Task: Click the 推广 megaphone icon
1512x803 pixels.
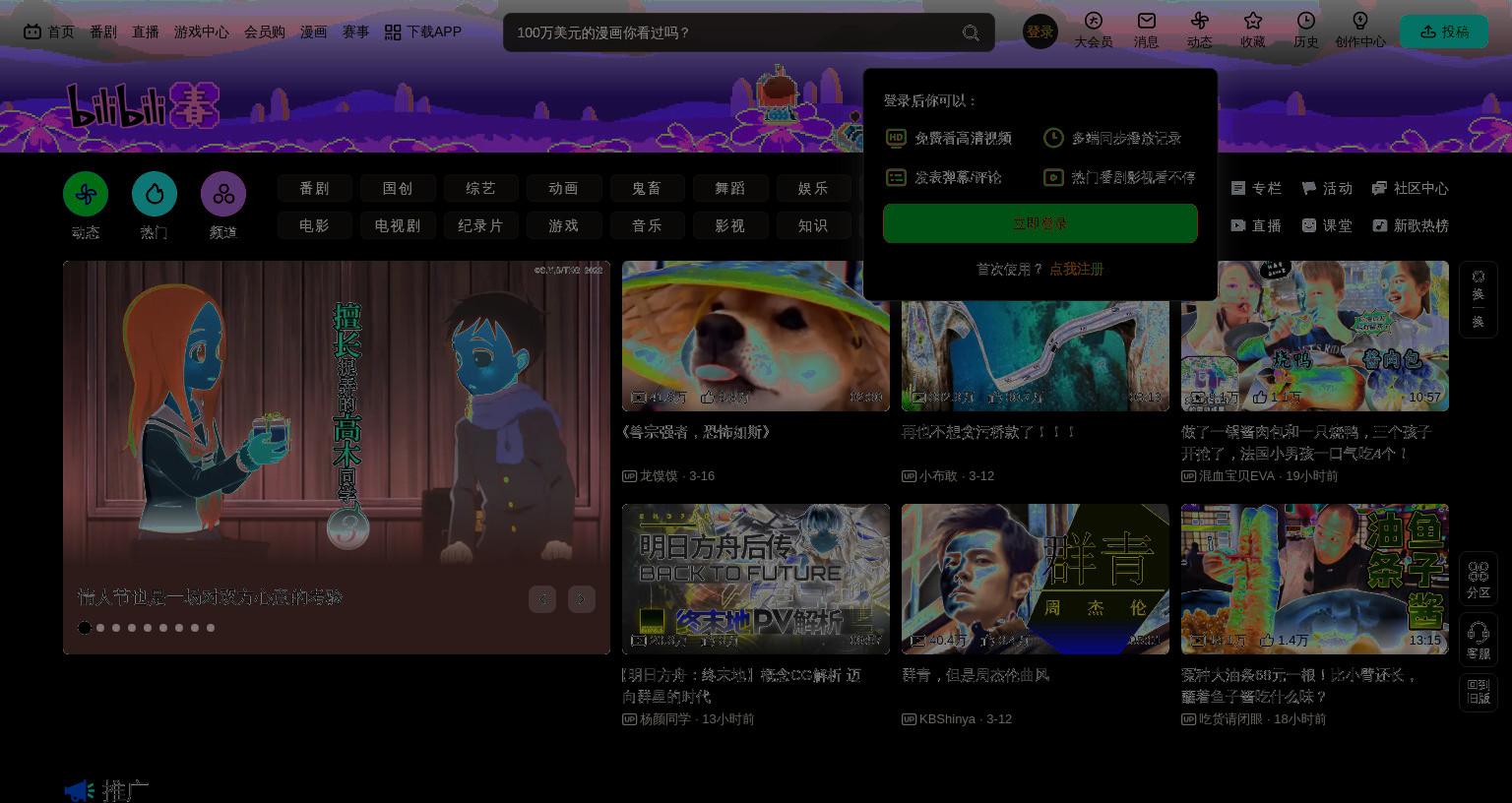Action: (80, 790)
